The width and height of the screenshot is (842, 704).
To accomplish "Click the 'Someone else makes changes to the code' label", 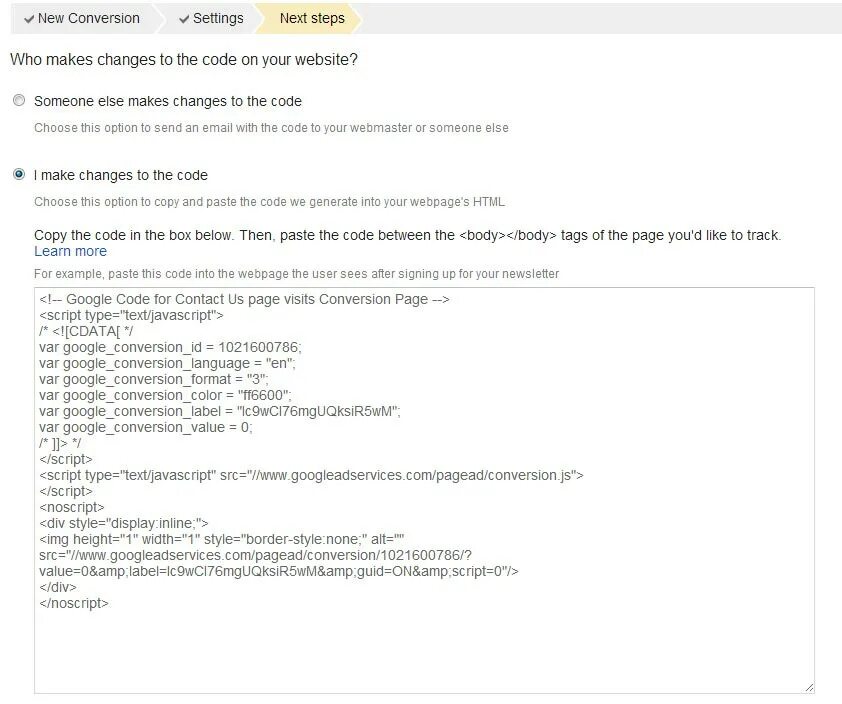I will (x=167, y=101).
